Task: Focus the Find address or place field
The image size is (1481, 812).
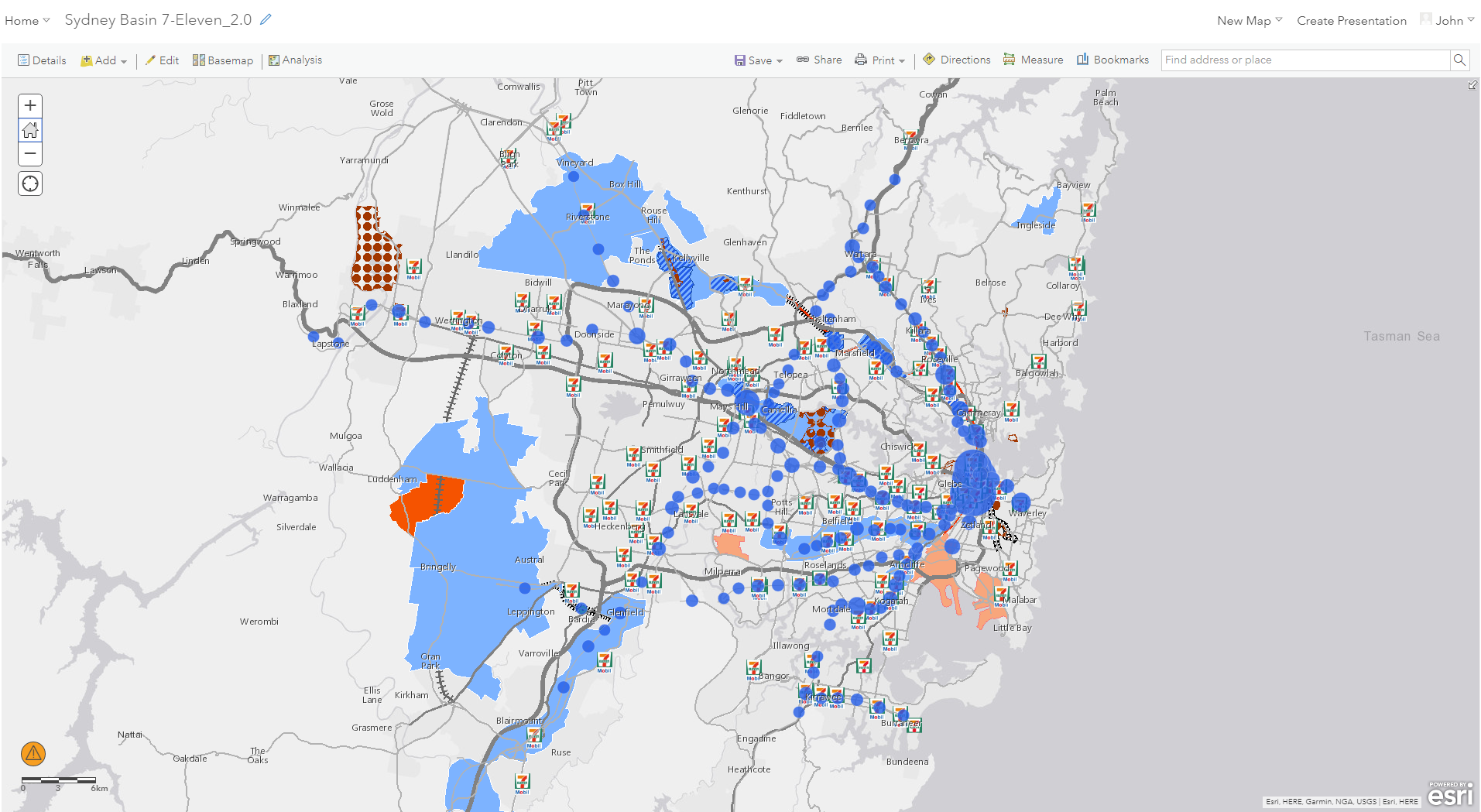Action: pos(1305,60)
